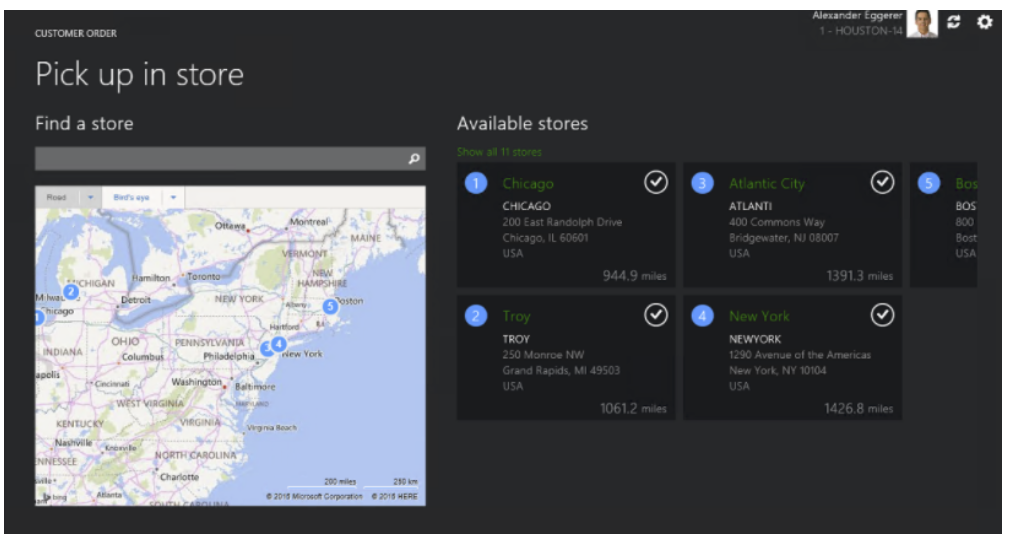Viewport: 1012px width, 546px height.
Task: Open the Bird's eye dropdown arrow
Action: click(x=173, y=197)
